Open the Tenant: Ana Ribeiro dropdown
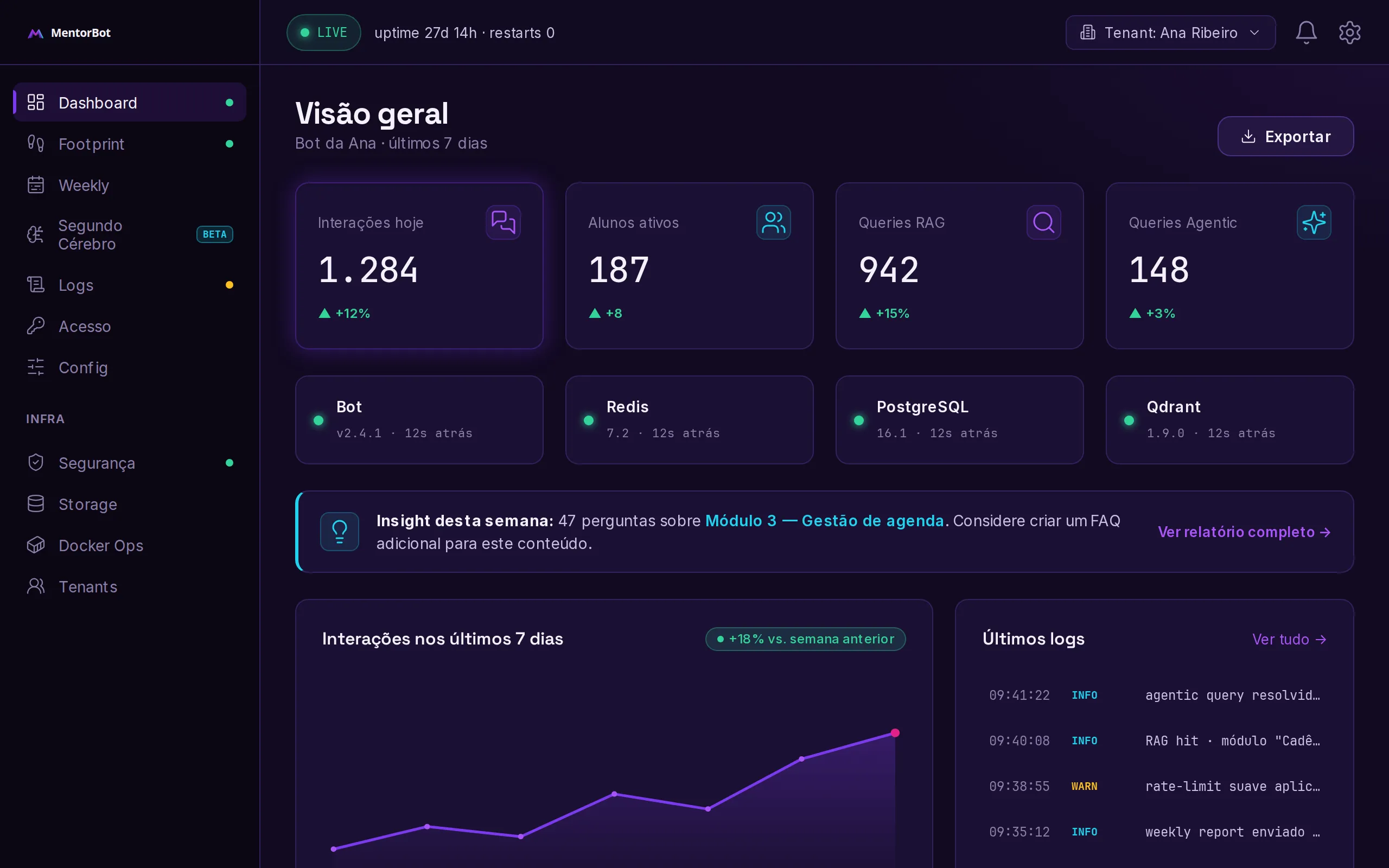 [1170, 33]
